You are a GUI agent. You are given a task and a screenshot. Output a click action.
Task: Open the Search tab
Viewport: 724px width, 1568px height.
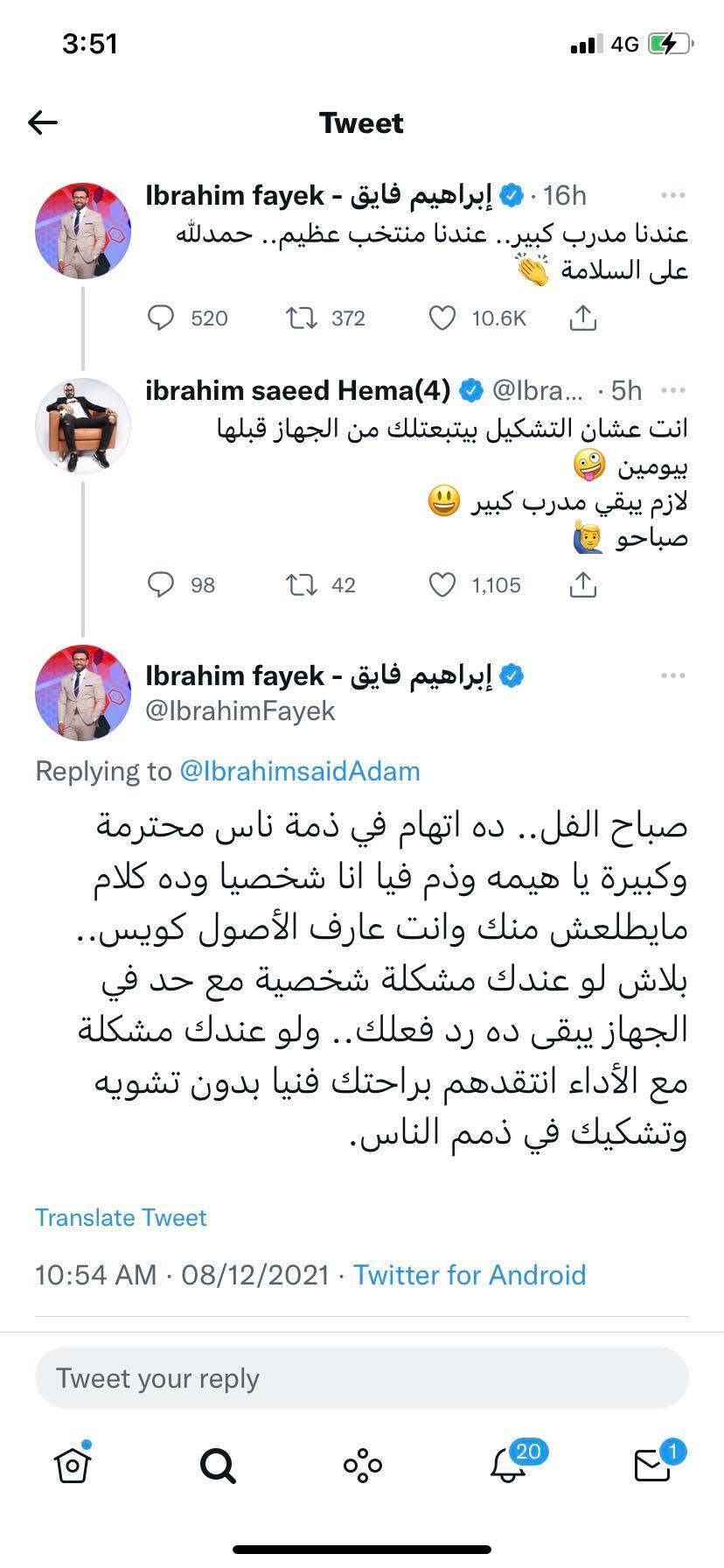click(217, 1464)
